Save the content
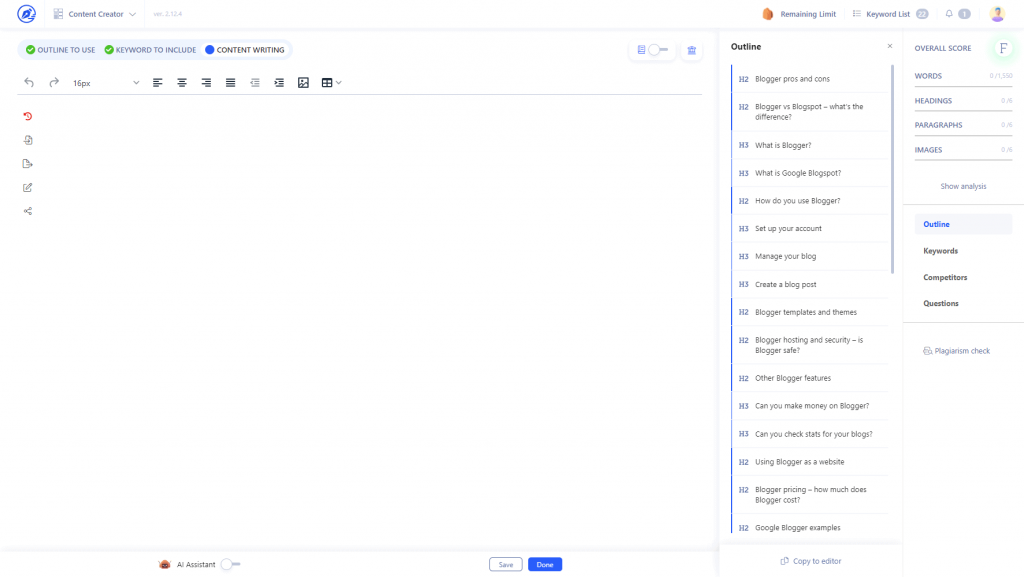The width and height of the screenshot is (1024, 577). [x=505, y=565]
